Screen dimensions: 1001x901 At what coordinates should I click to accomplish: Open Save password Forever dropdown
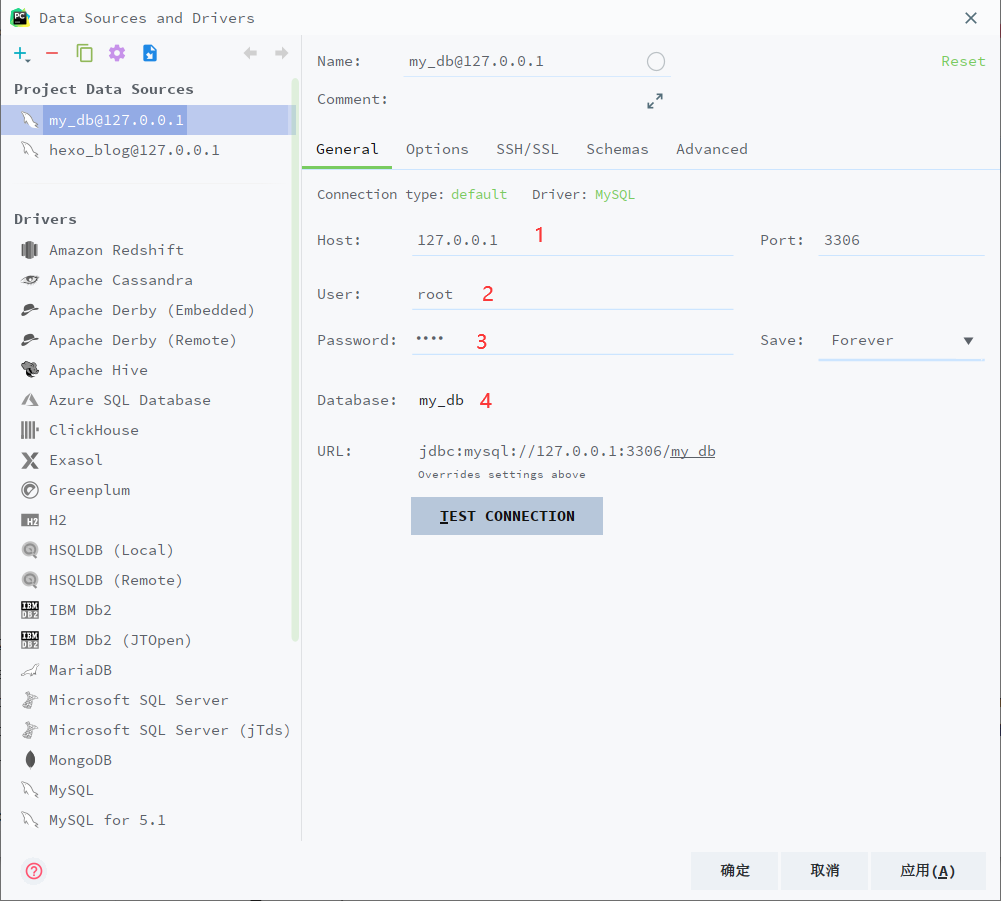tap(901, 340)
